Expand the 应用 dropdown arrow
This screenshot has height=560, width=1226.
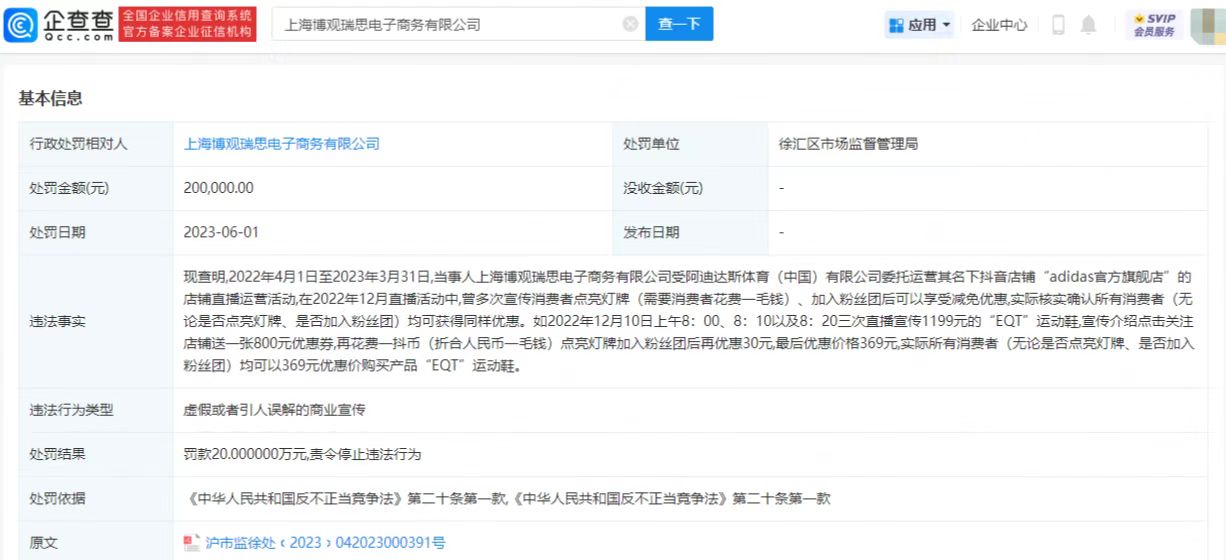pyautogui.click(x=946, y=25)
